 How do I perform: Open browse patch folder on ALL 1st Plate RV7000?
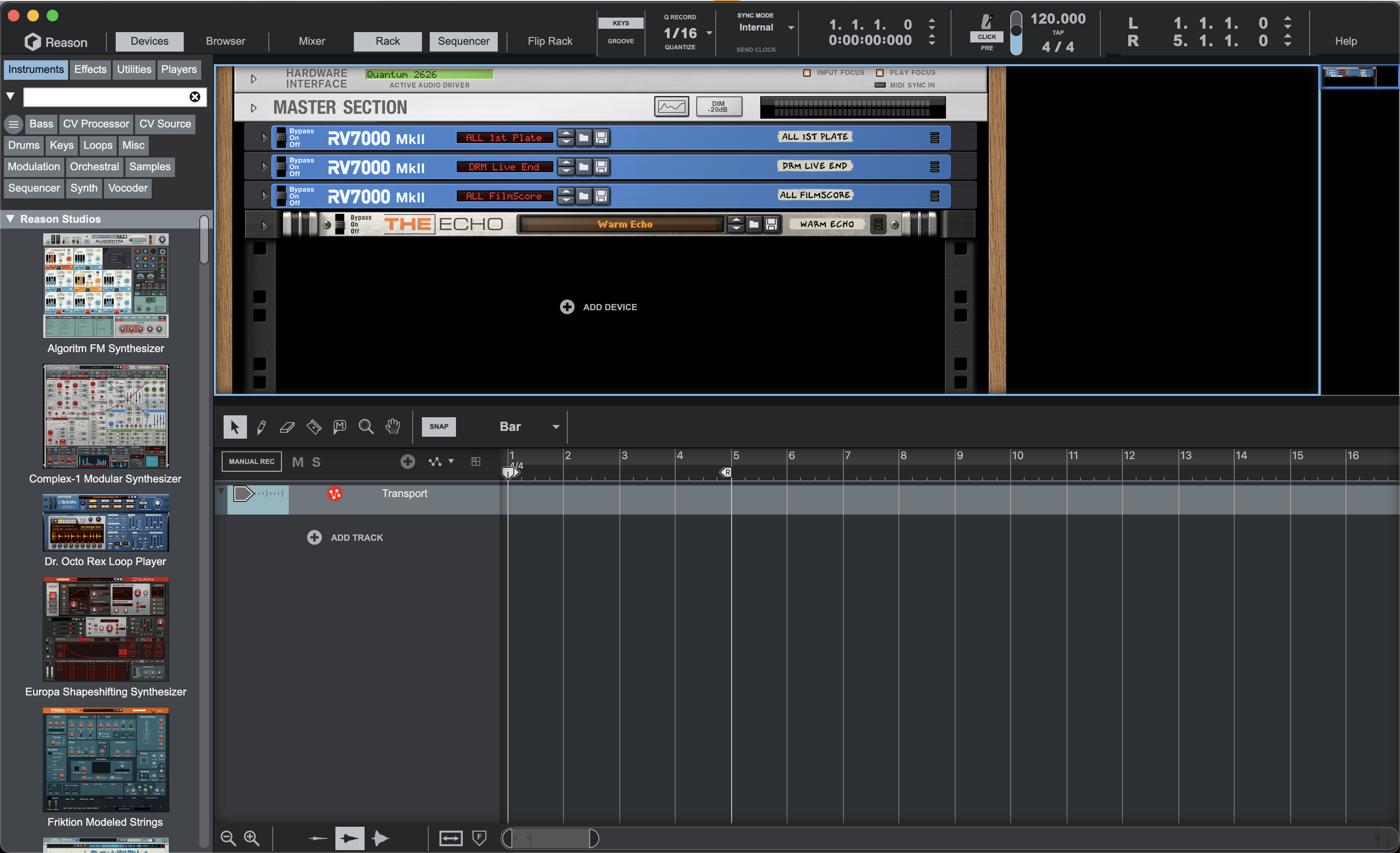pos(583,138)
